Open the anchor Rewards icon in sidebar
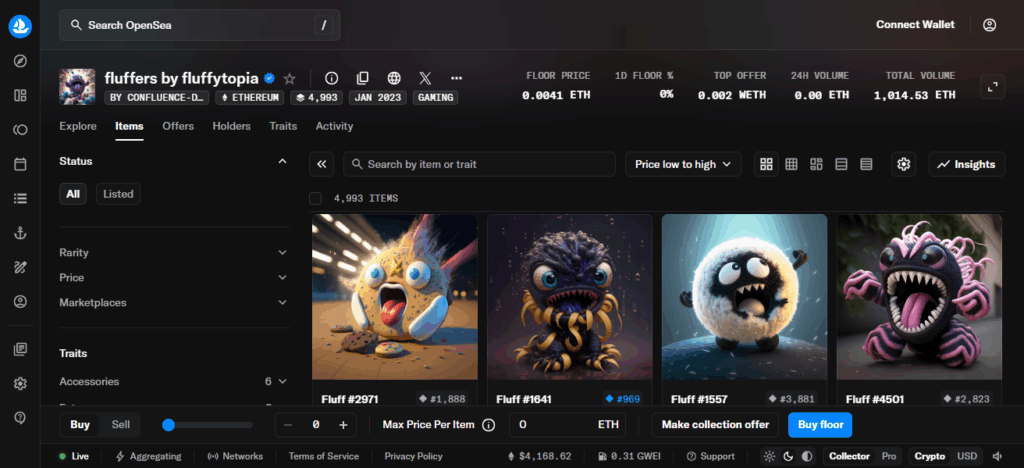The image size is (1024, 468). coord(20,232)
